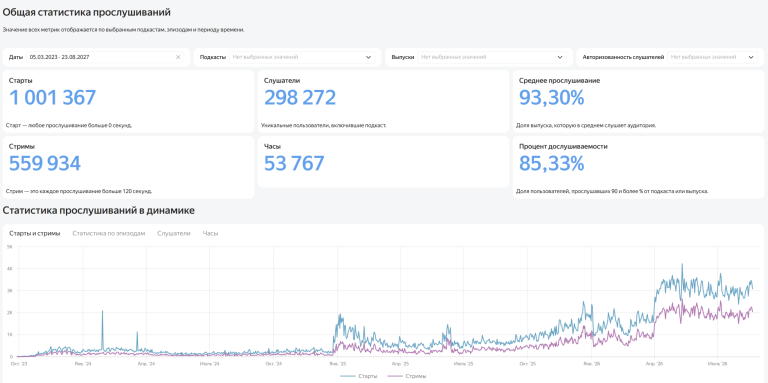Select the Среднее прослушивание value 93,30%
768x383 pixels.
point(552,97)
